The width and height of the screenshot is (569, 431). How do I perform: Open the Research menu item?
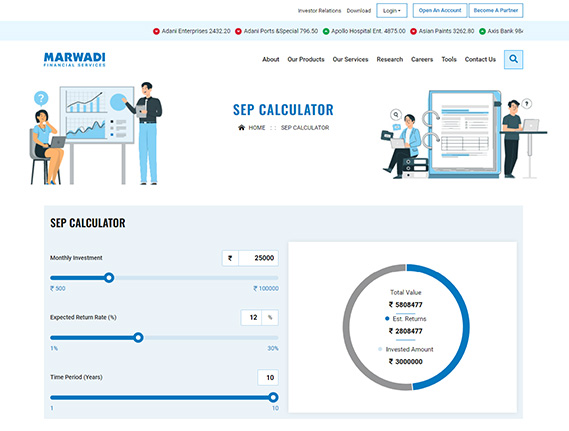[x=390, y=59]
